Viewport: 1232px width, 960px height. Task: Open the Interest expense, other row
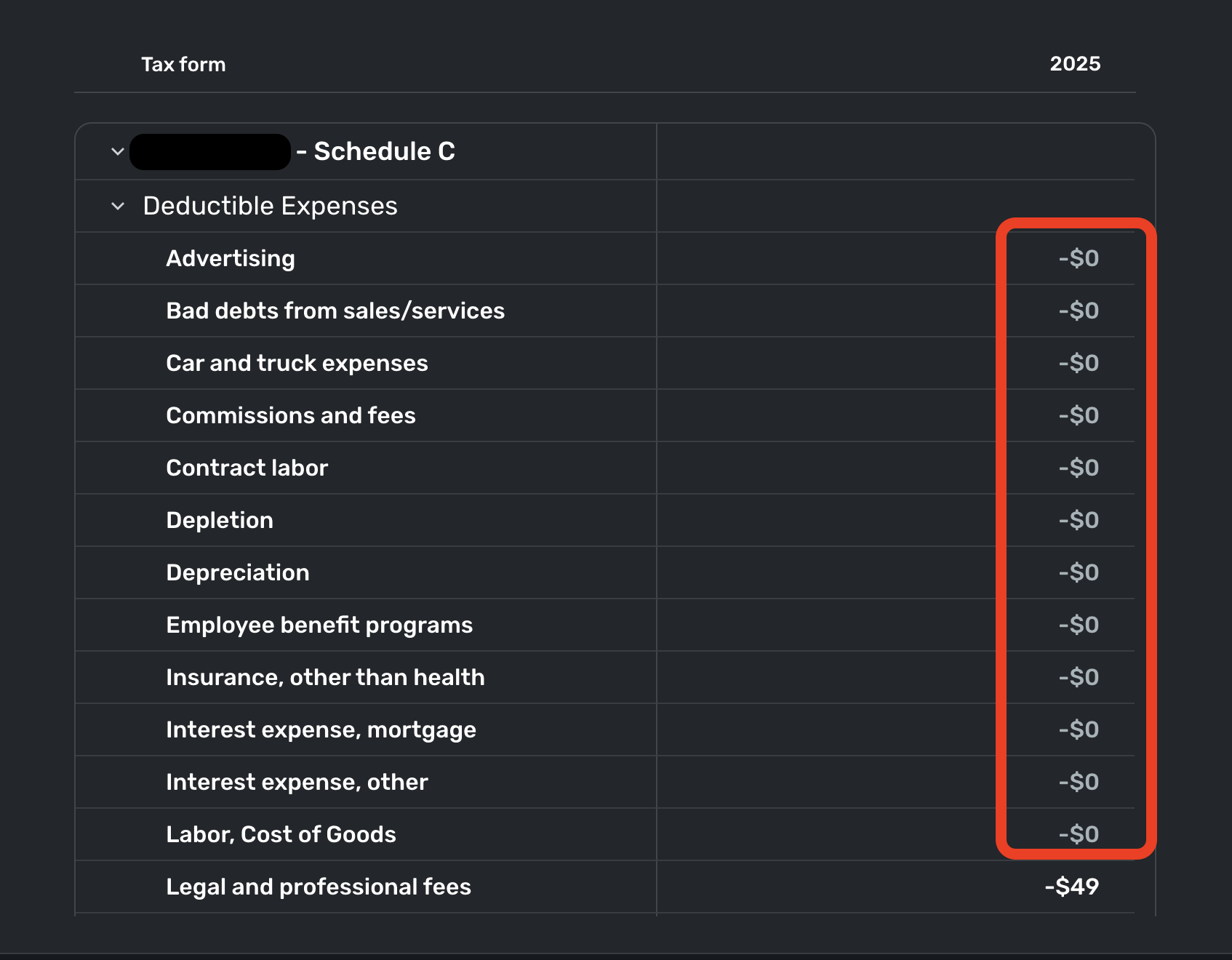click(297, 783)
